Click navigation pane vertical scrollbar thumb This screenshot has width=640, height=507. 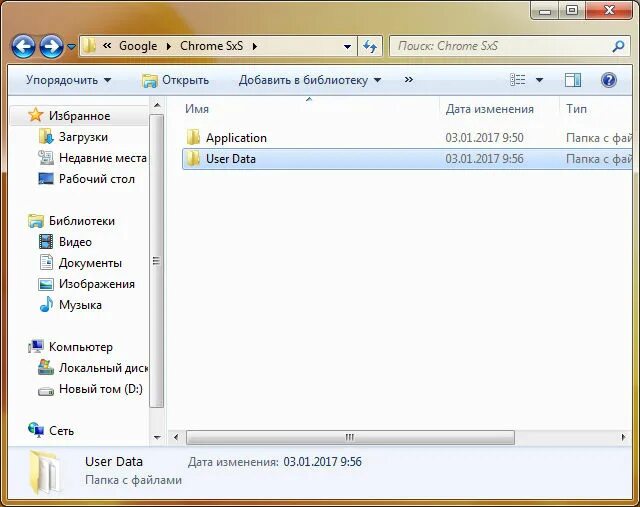(156, 260)
